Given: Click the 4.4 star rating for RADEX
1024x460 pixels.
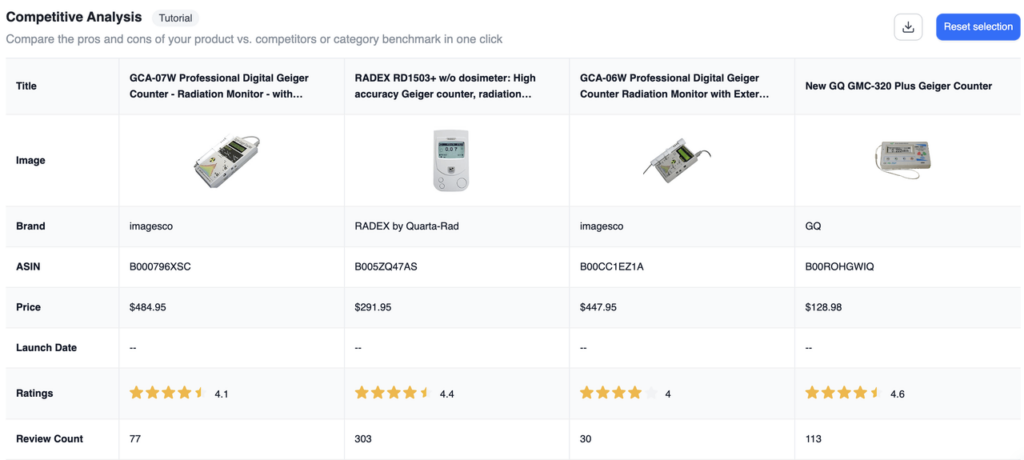Looking at the screenshot, I should (404, 393).
